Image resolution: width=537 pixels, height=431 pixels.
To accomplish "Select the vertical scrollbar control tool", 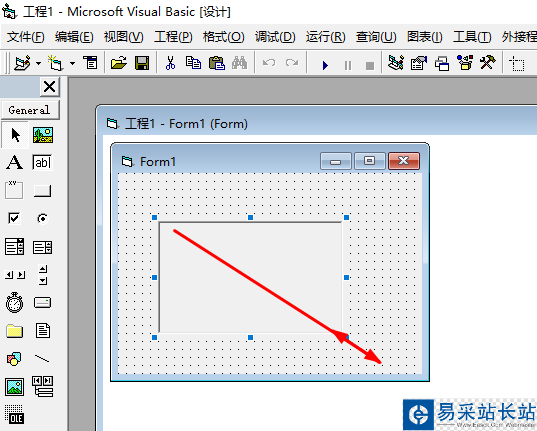I will (x=43, y=275).
